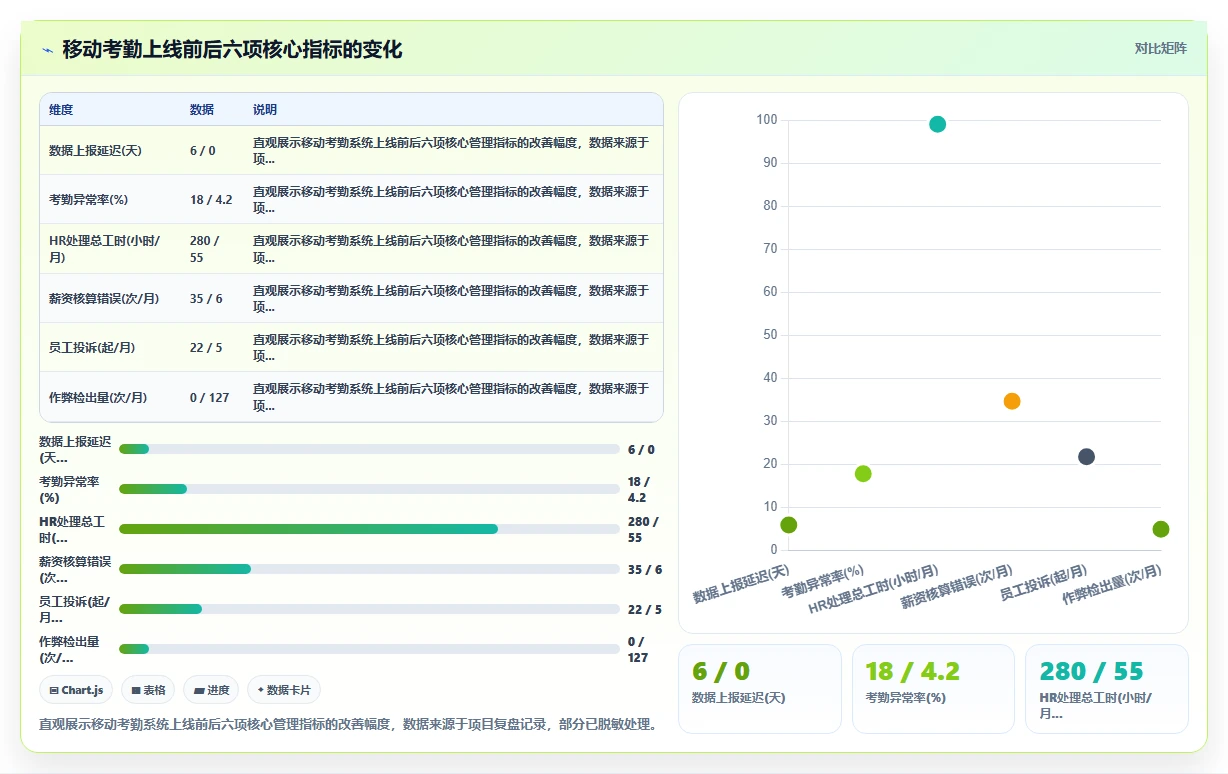Click the 说明 column header

point(265,110)
